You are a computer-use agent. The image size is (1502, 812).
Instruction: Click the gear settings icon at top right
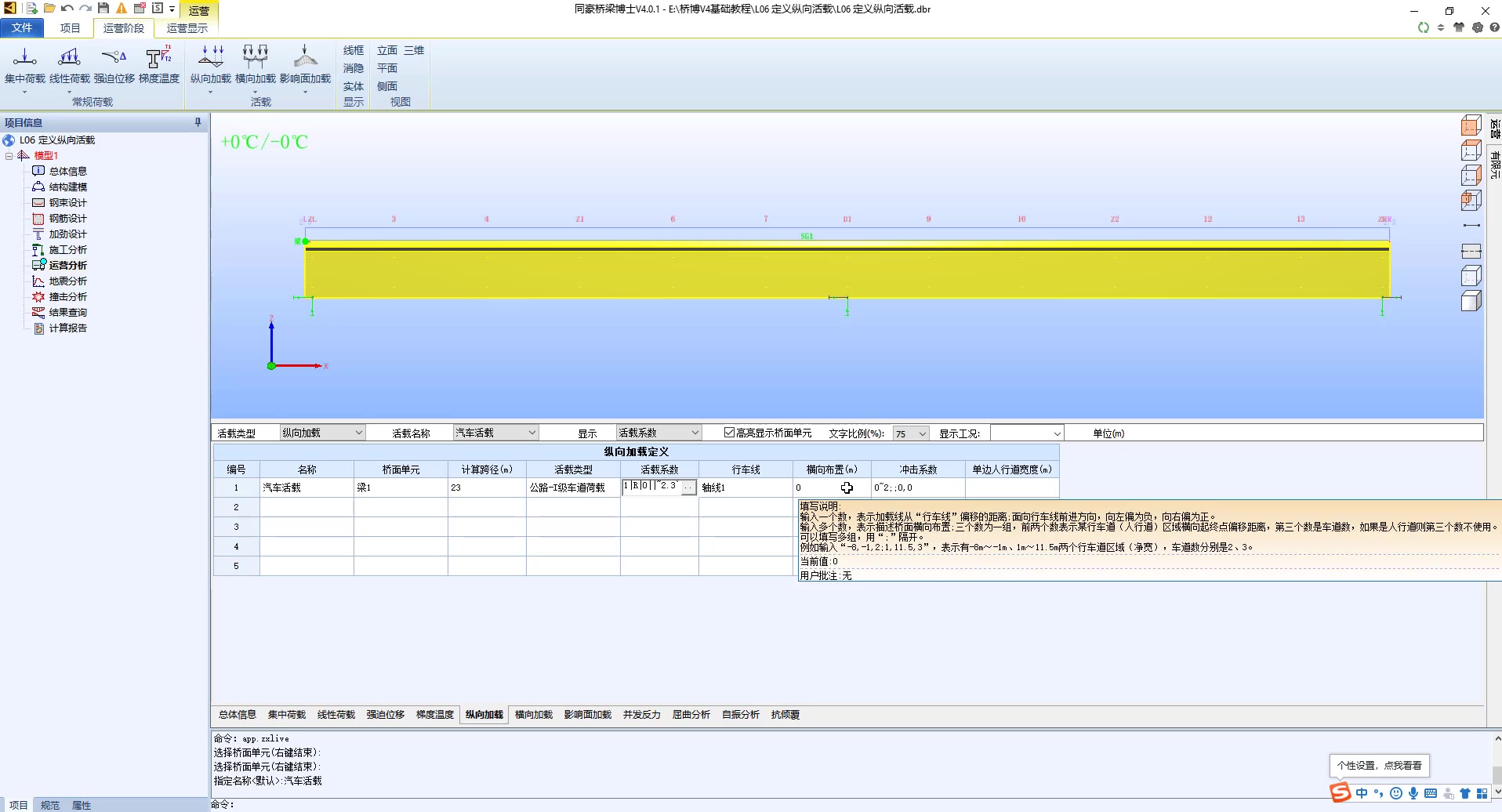point(1478,27)
